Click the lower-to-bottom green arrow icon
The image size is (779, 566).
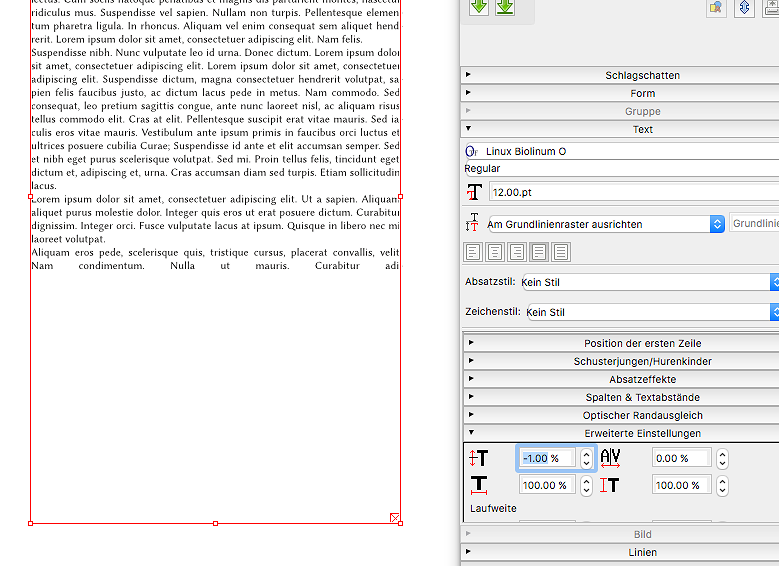(505, 7)
